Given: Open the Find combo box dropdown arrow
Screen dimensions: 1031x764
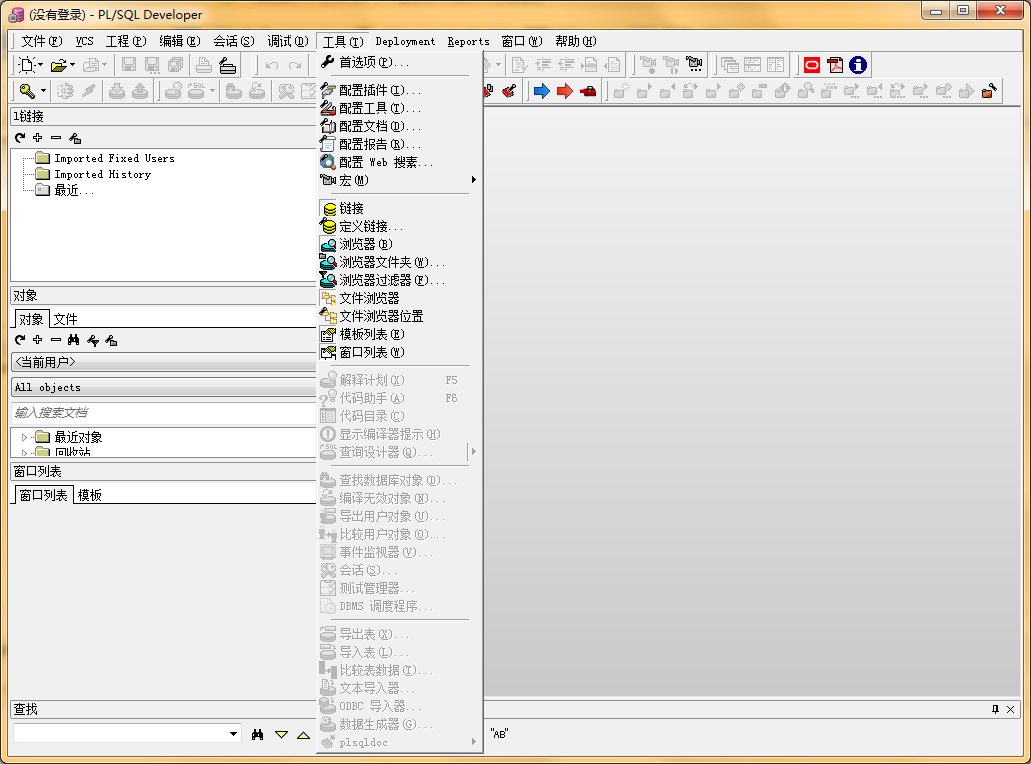Looking at the screenshot, I should tap(233, 734).
